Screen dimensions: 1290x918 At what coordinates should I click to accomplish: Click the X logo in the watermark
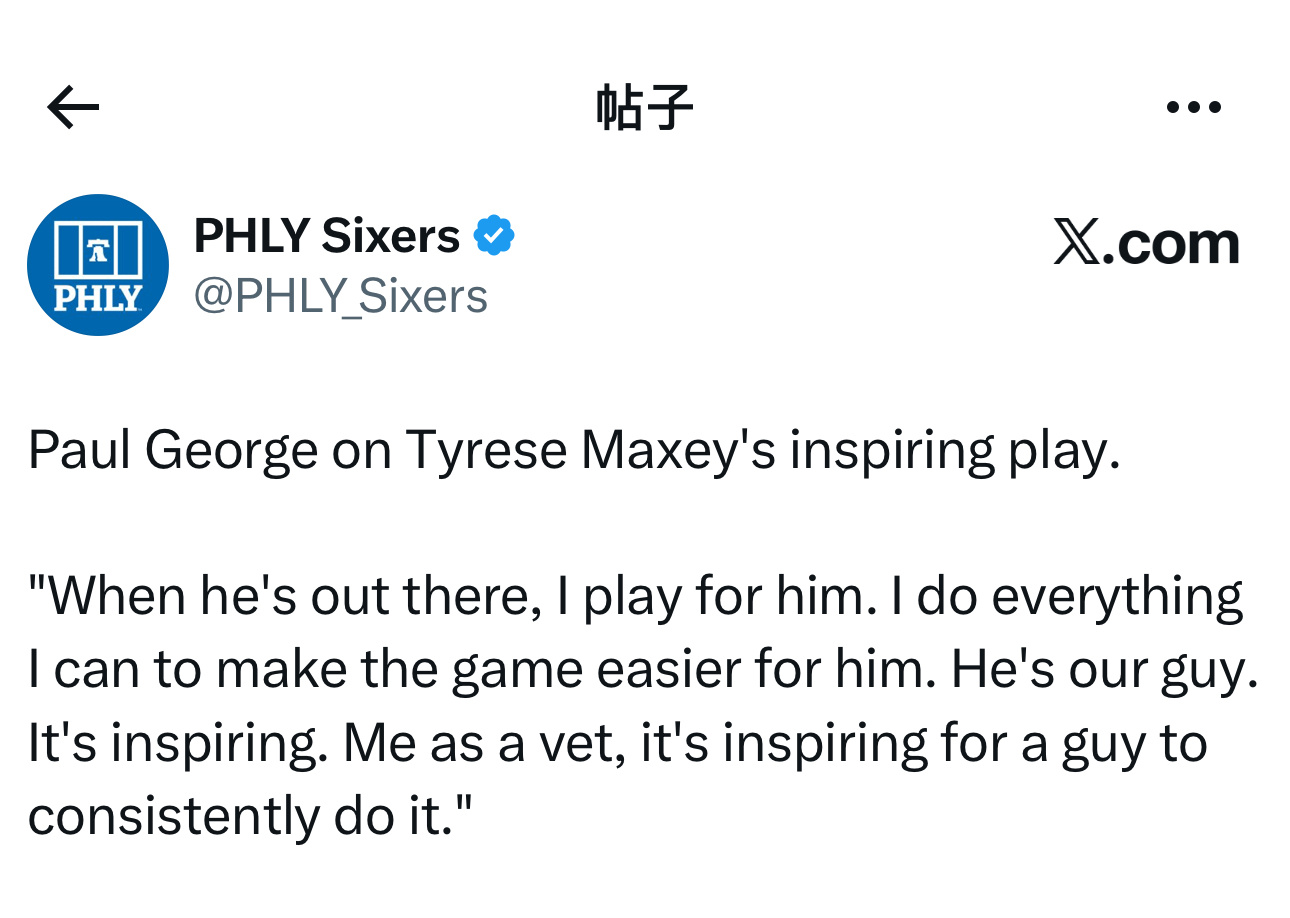click(1076, 243)
